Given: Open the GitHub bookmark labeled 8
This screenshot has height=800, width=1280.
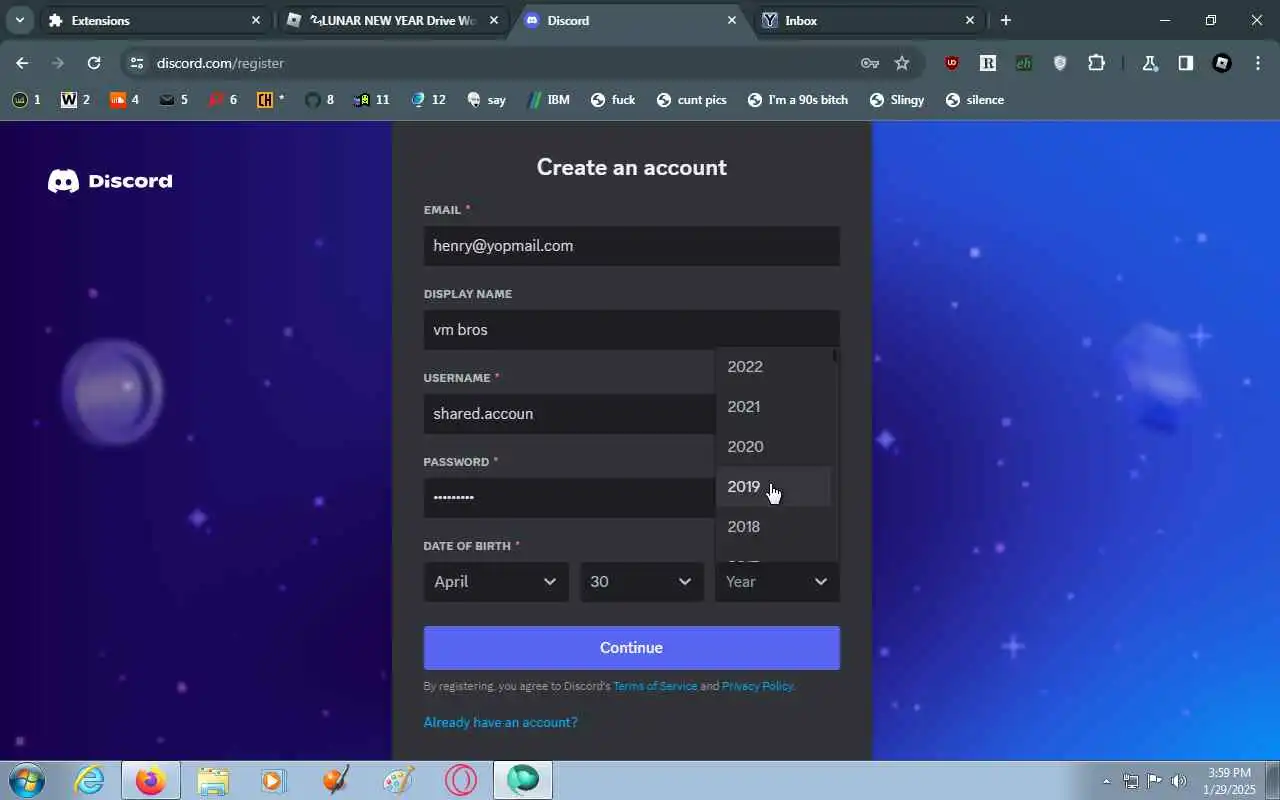Looking at the screenshot, I should 319,100.
